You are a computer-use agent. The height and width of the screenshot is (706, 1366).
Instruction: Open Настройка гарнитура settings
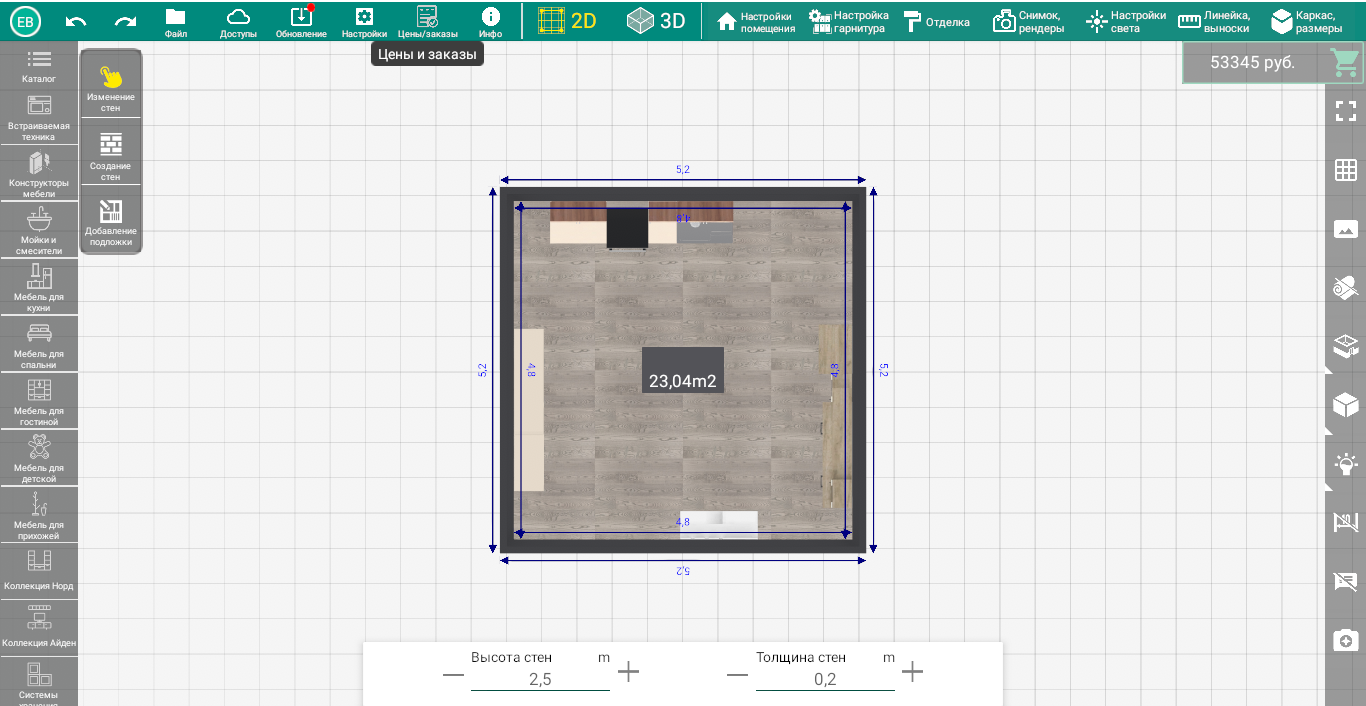(849, 21)
